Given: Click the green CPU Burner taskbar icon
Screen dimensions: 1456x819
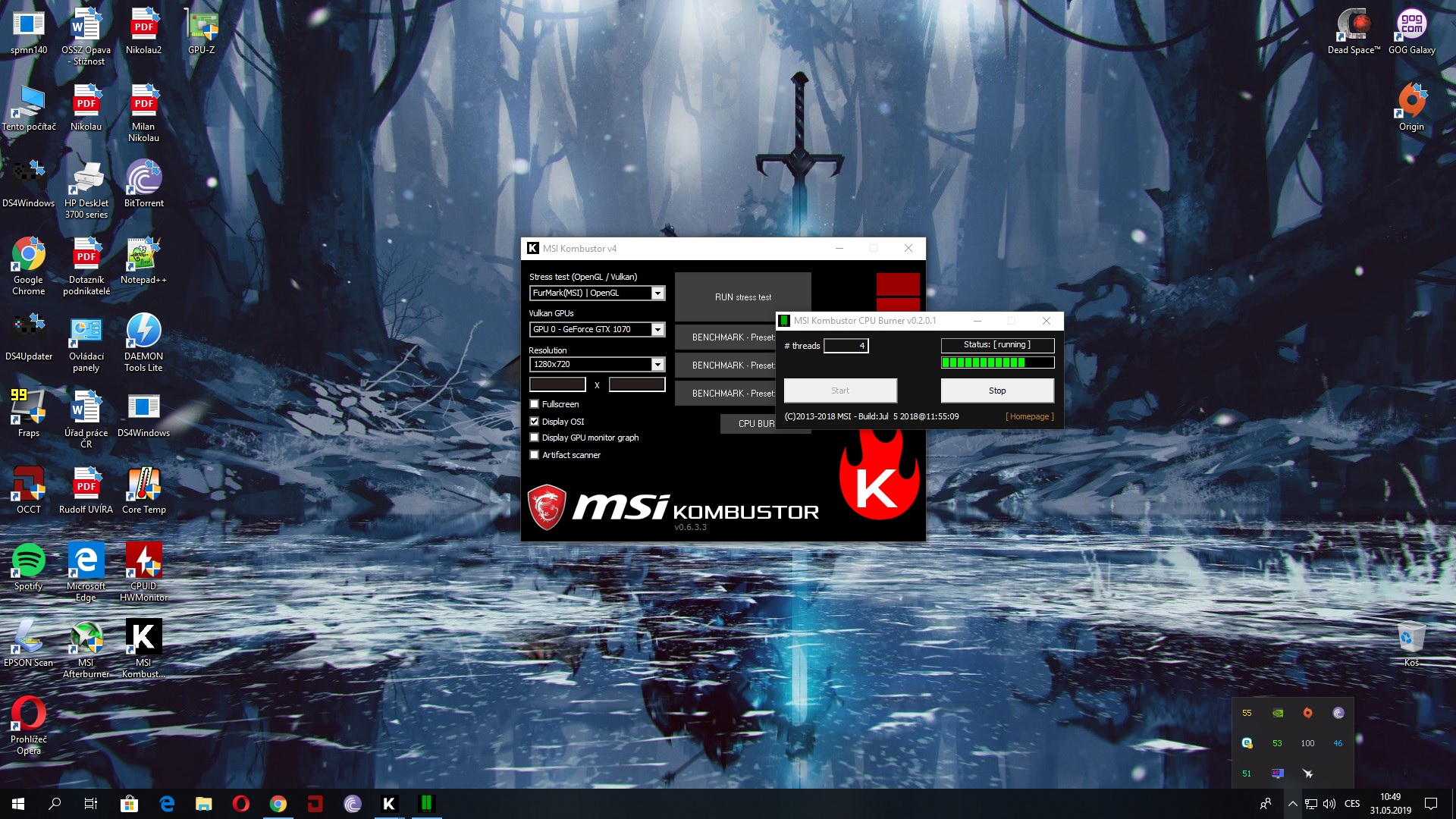Looking at the screenshot, I should [426, 804].
